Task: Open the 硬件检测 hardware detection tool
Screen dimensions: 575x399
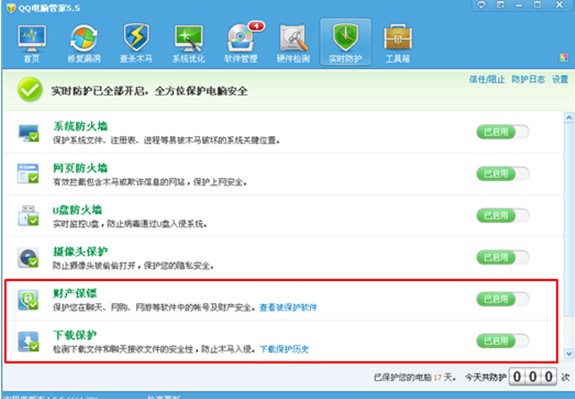Action: click(293, 43)
